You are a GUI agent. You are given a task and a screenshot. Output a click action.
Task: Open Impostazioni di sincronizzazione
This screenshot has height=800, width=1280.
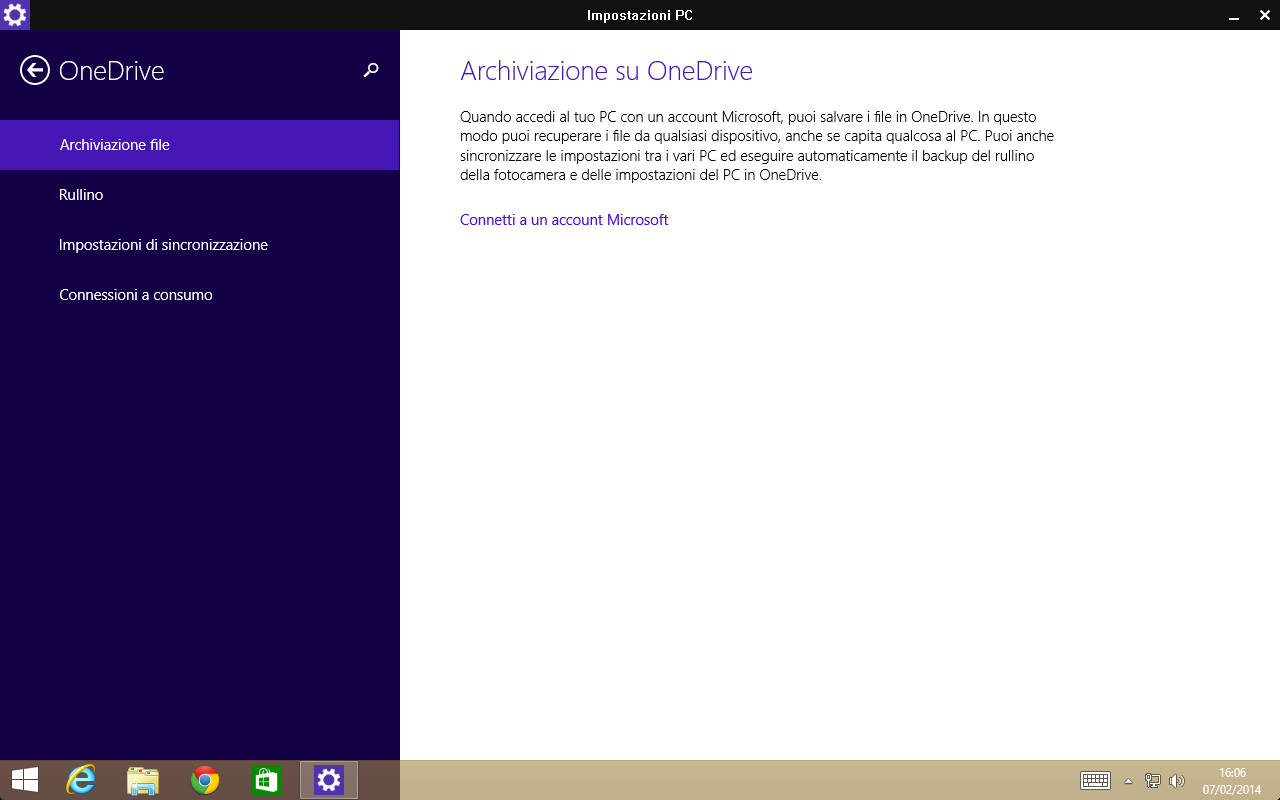(x=200, y=245)
